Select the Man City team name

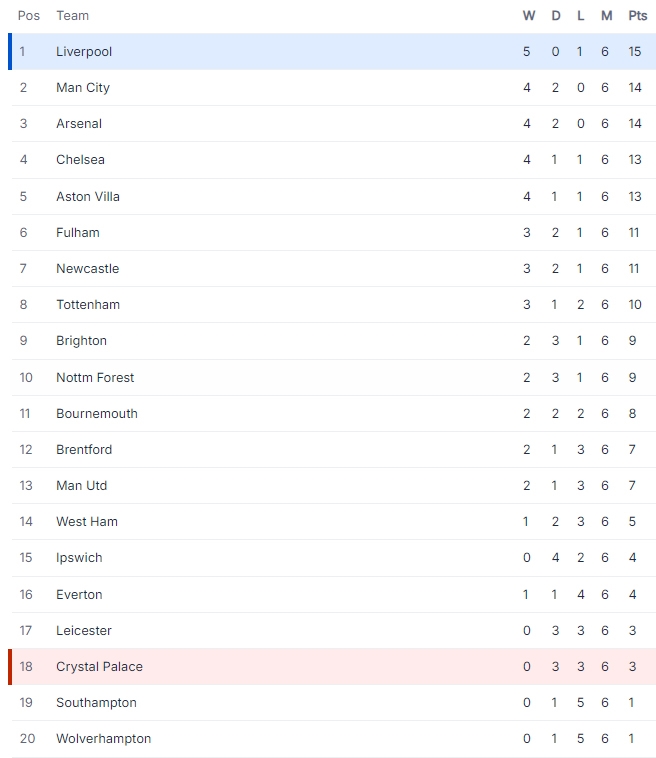pos(83,87)
